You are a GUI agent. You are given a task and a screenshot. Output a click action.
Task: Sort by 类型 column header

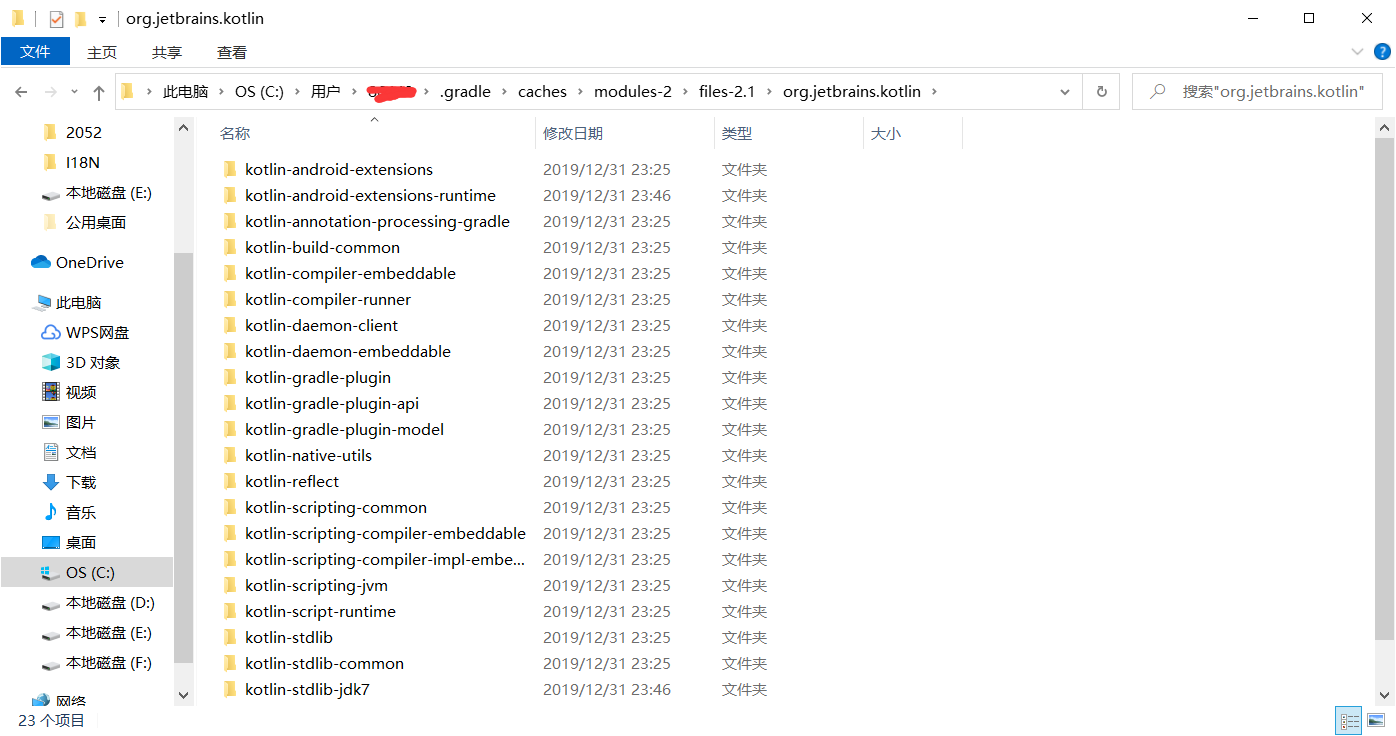tap(737, 133)
